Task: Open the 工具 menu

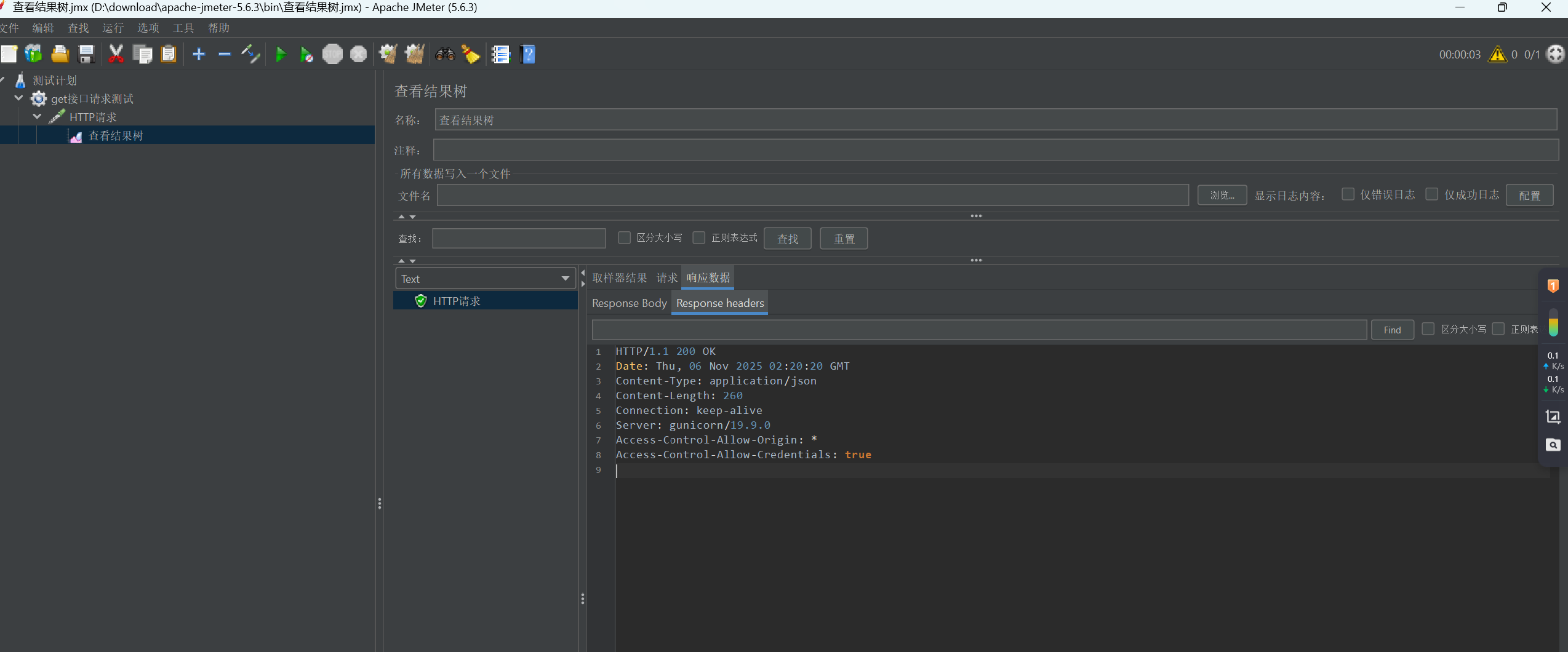Action: point(183,28)
